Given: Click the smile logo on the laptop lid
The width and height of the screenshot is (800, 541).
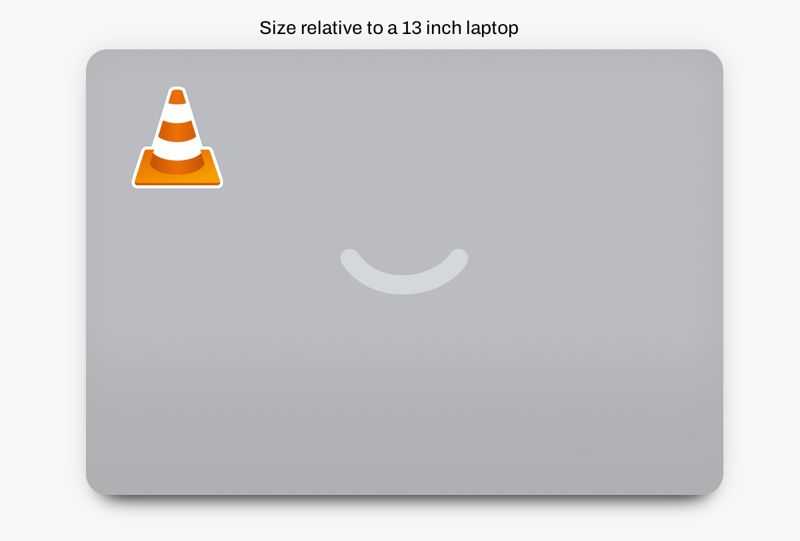Looking at the screenshot, I should (404, 271).
